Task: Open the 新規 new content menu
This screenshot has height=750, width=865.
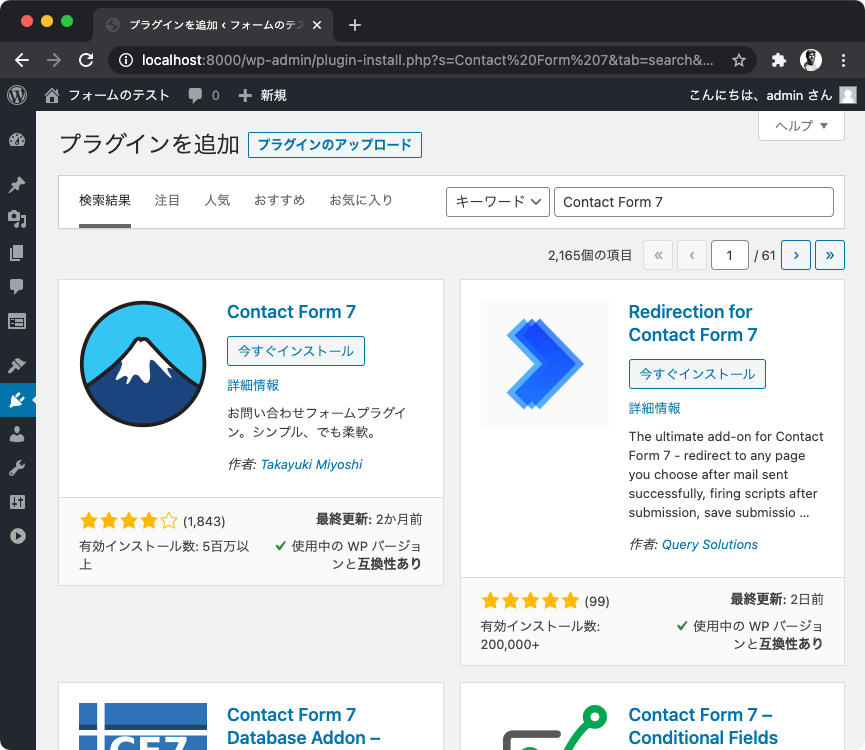Action: [263, 95]
